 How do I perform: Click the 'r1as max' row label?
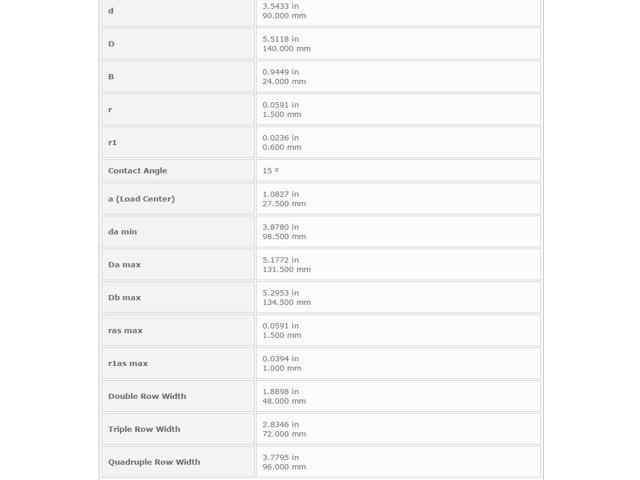pyautogui.click(x=128, y=364)
